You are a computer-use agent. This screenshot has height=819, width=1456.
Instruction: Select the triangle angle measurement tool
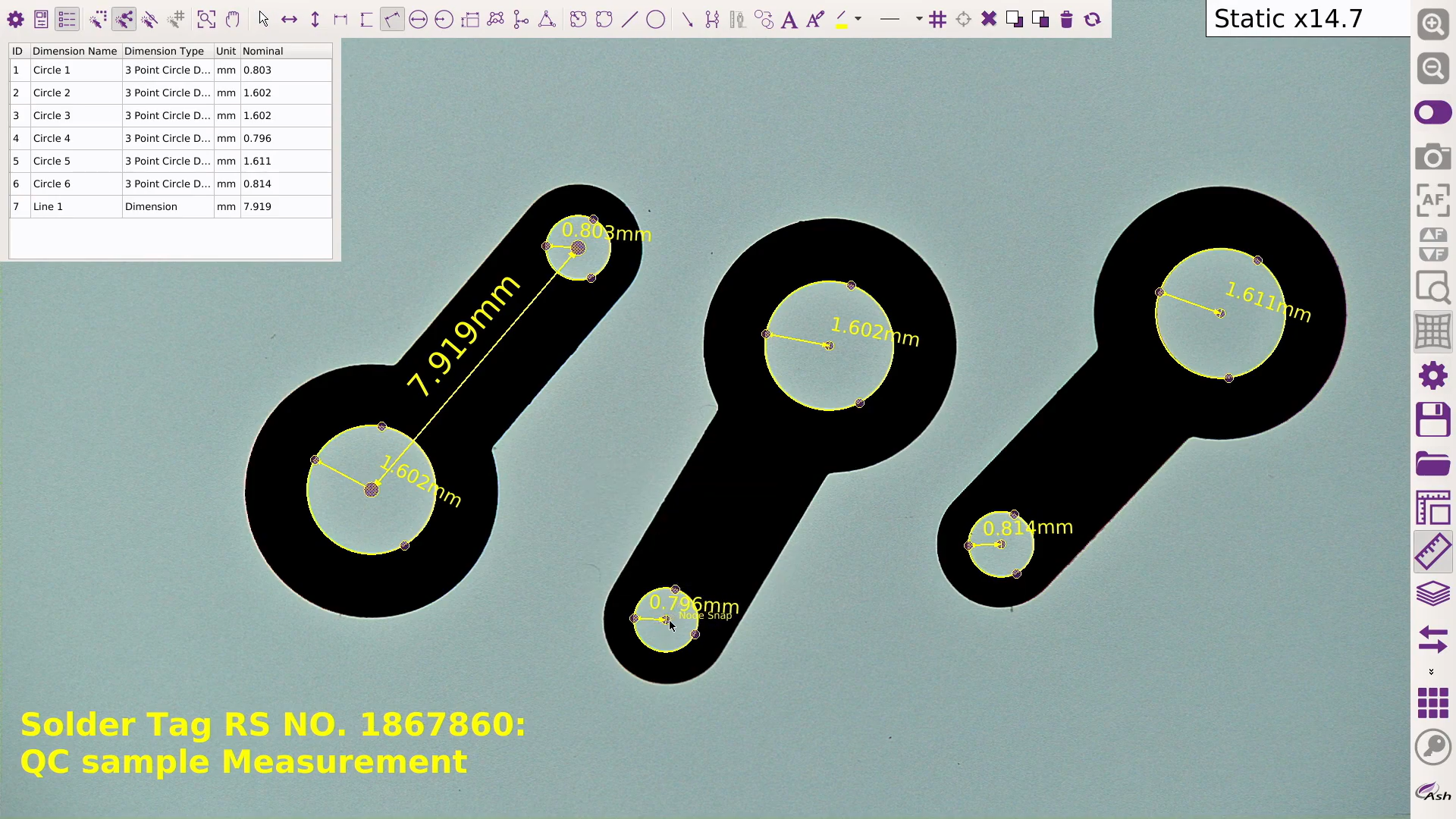546,19
